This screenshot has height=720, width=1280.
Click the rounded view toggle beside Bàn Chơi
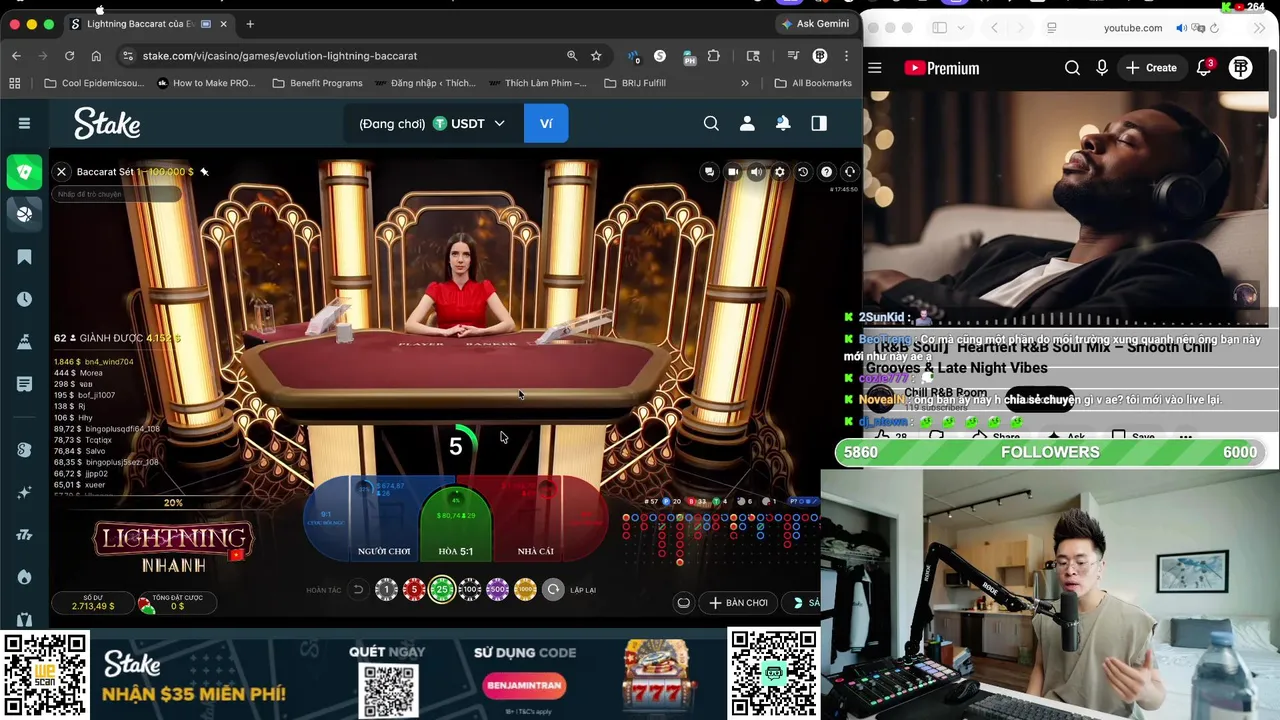(x=683, y=603)
